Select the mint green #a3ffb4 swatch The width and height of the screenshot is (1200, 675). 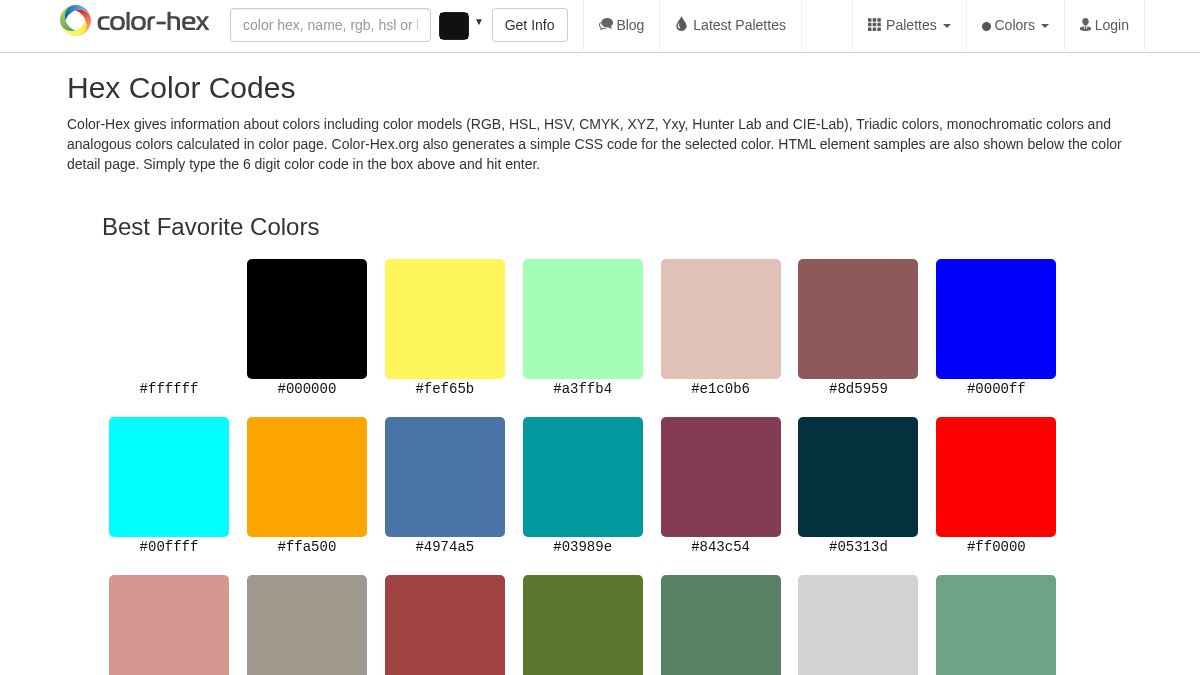583,319
